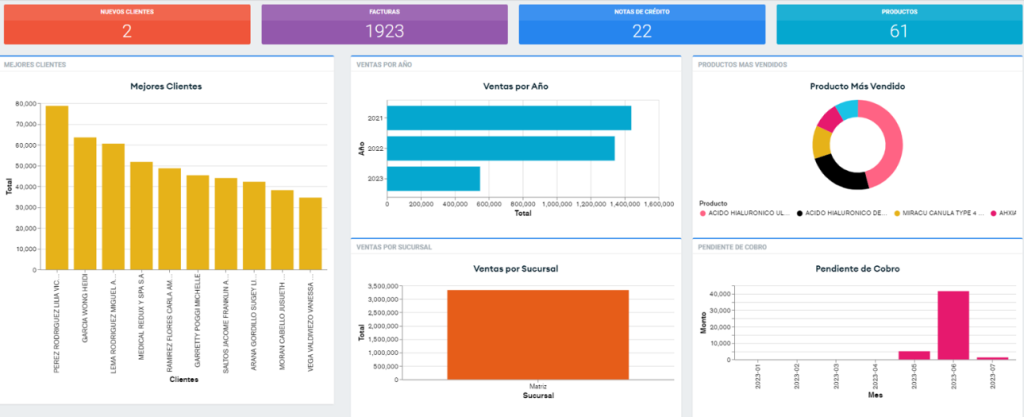Toggle ACIDO HIALURONICO UL... pink legend item
Viewport: 1024px width, 417px height.
click(x=746, y=213)
